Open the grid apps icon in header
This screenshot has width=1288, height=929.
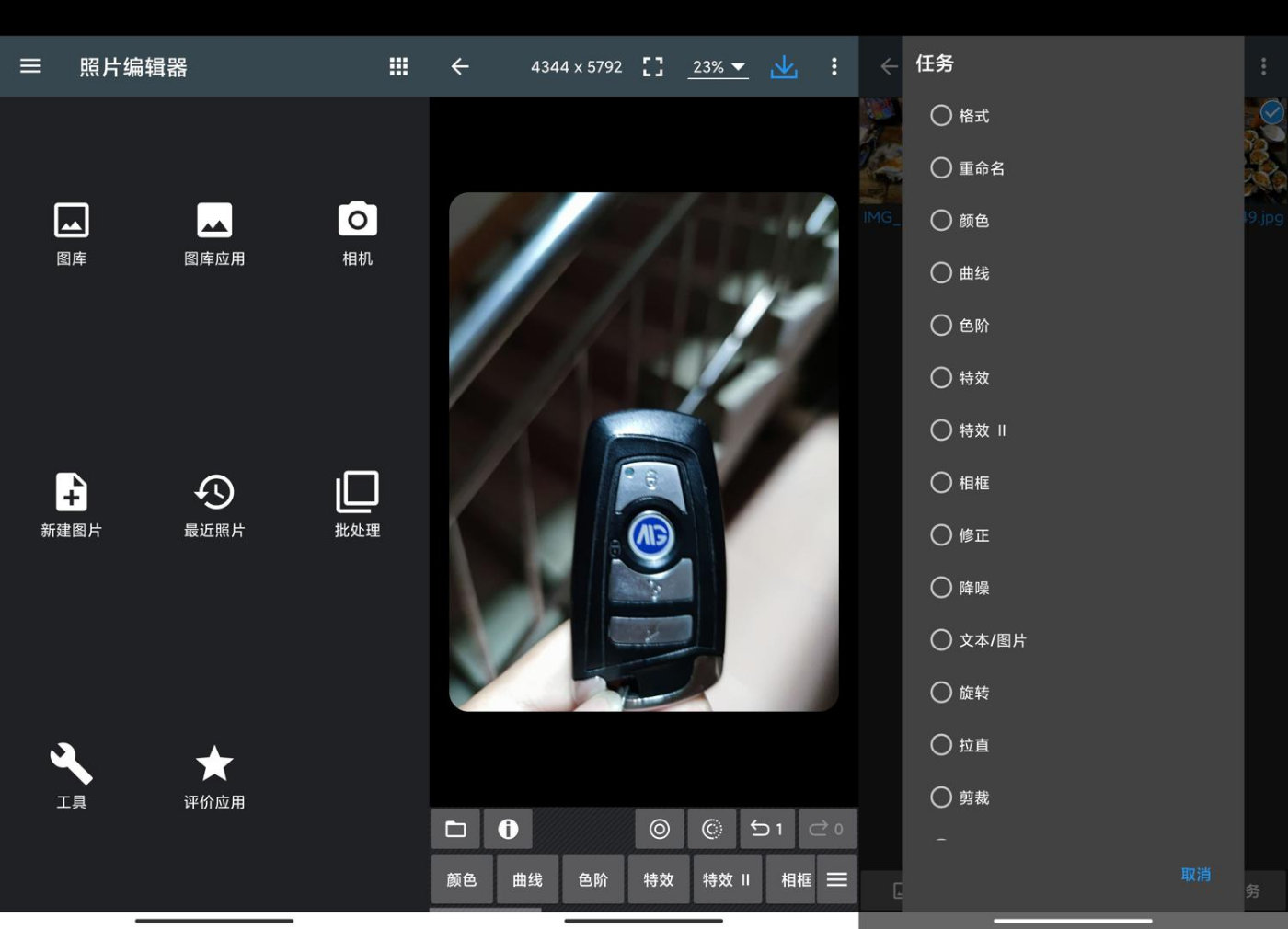[398, 66]
